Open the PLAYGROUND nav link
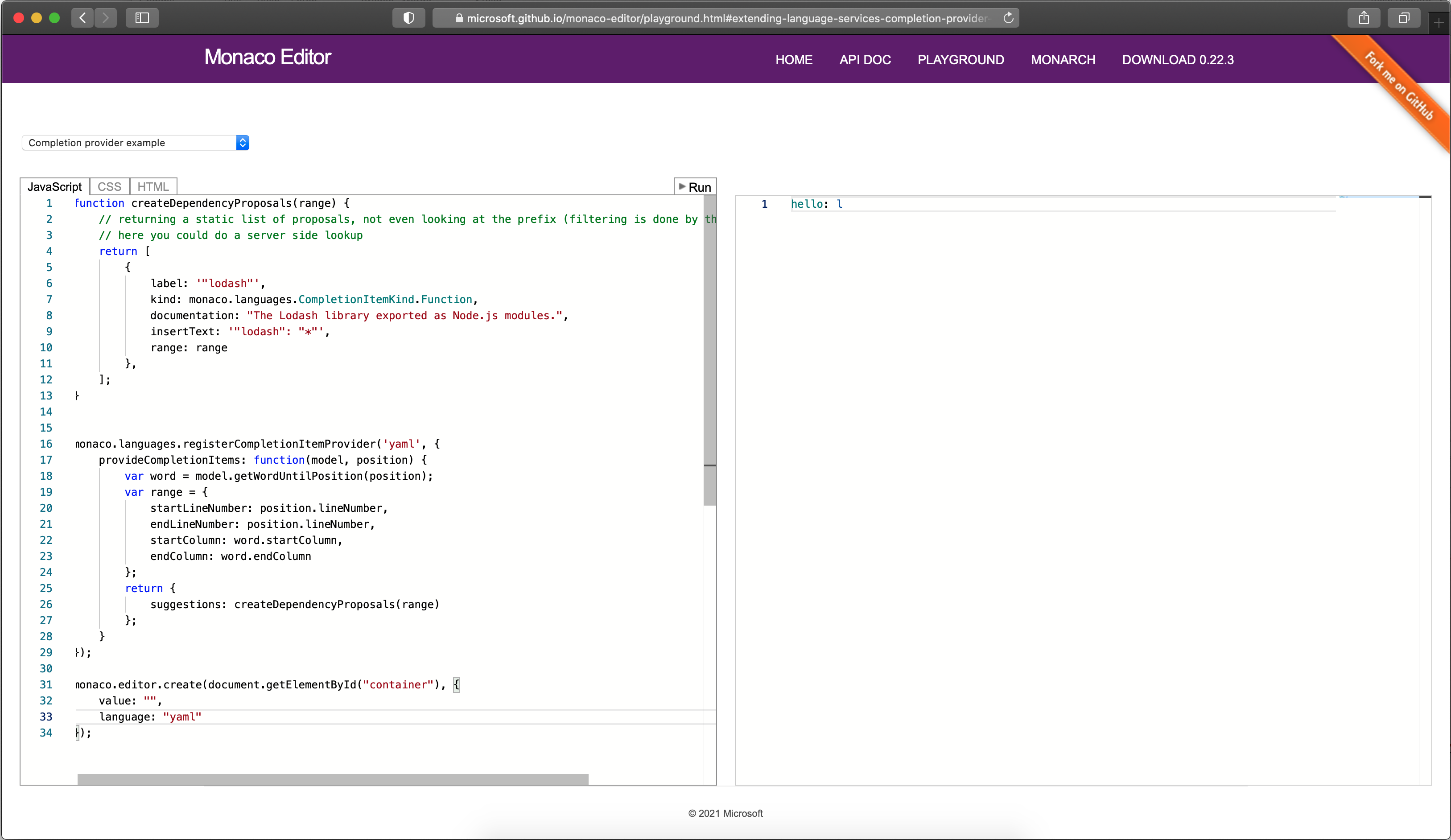1451x840 pixels. click(960, 59)
